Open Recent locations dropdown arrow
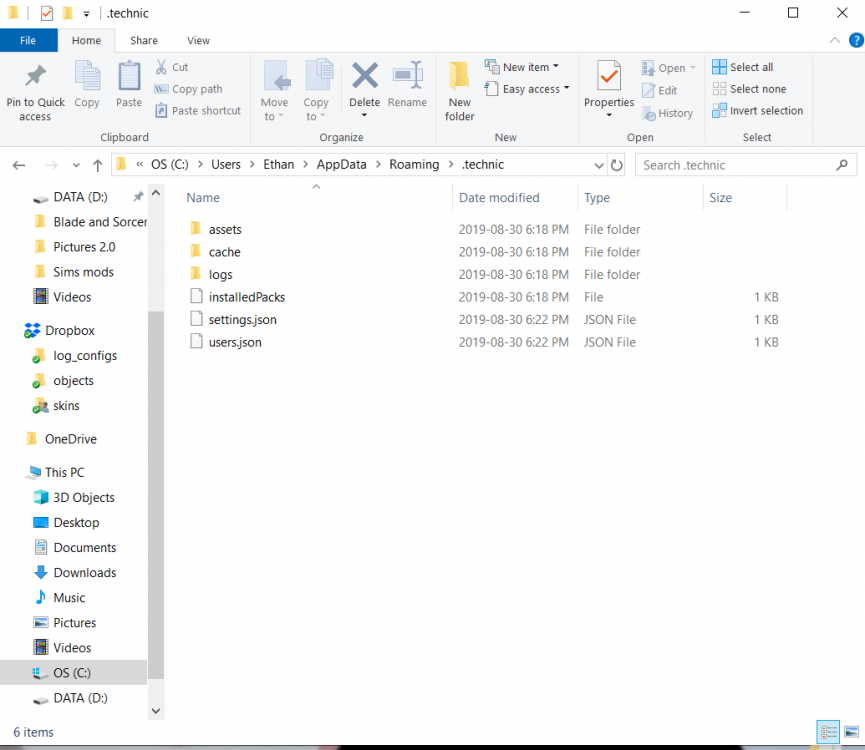Viewport: 865px width, 750px height. (x=76, y=165)
